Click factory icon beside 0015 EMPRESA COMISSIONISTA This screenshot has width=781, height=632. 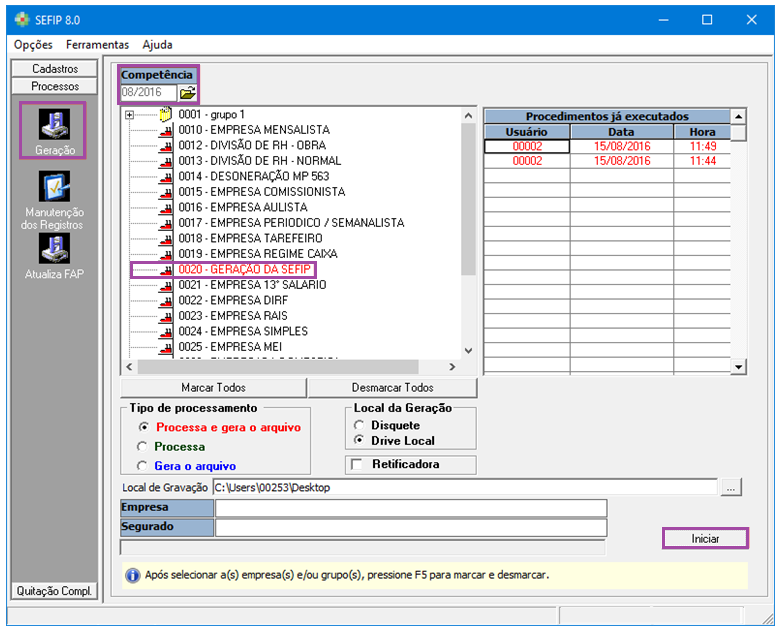point(166,192)
